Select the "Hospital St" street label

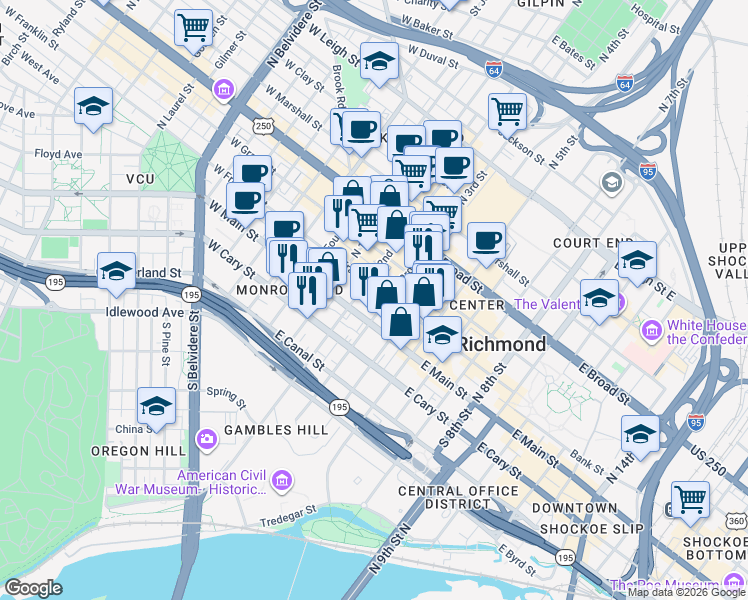[x=655, y=19]
